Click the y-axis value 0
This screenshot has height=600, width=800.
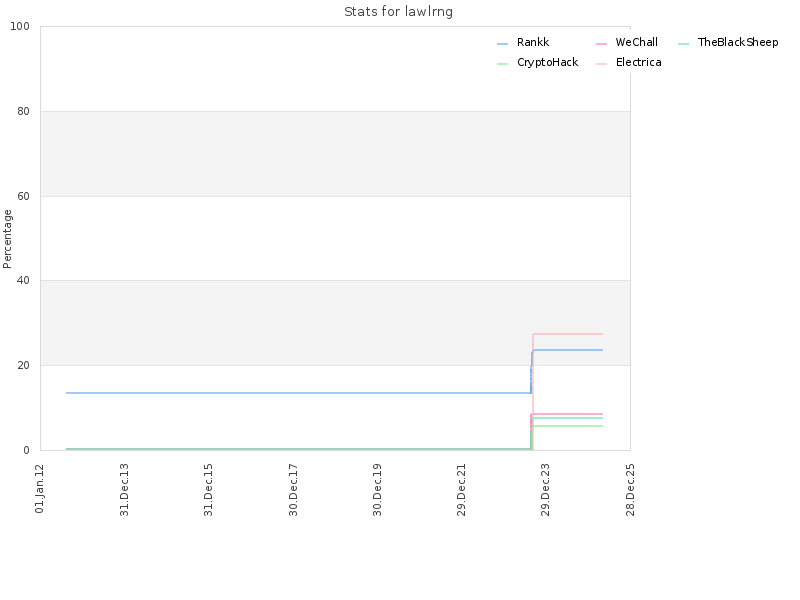pyautogui.click(x=27, y=451)
